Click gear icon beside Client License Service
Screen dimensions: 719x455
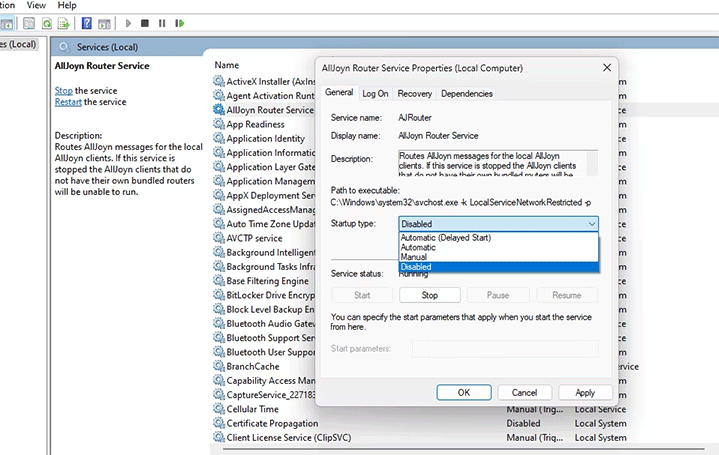click(219, 437)
